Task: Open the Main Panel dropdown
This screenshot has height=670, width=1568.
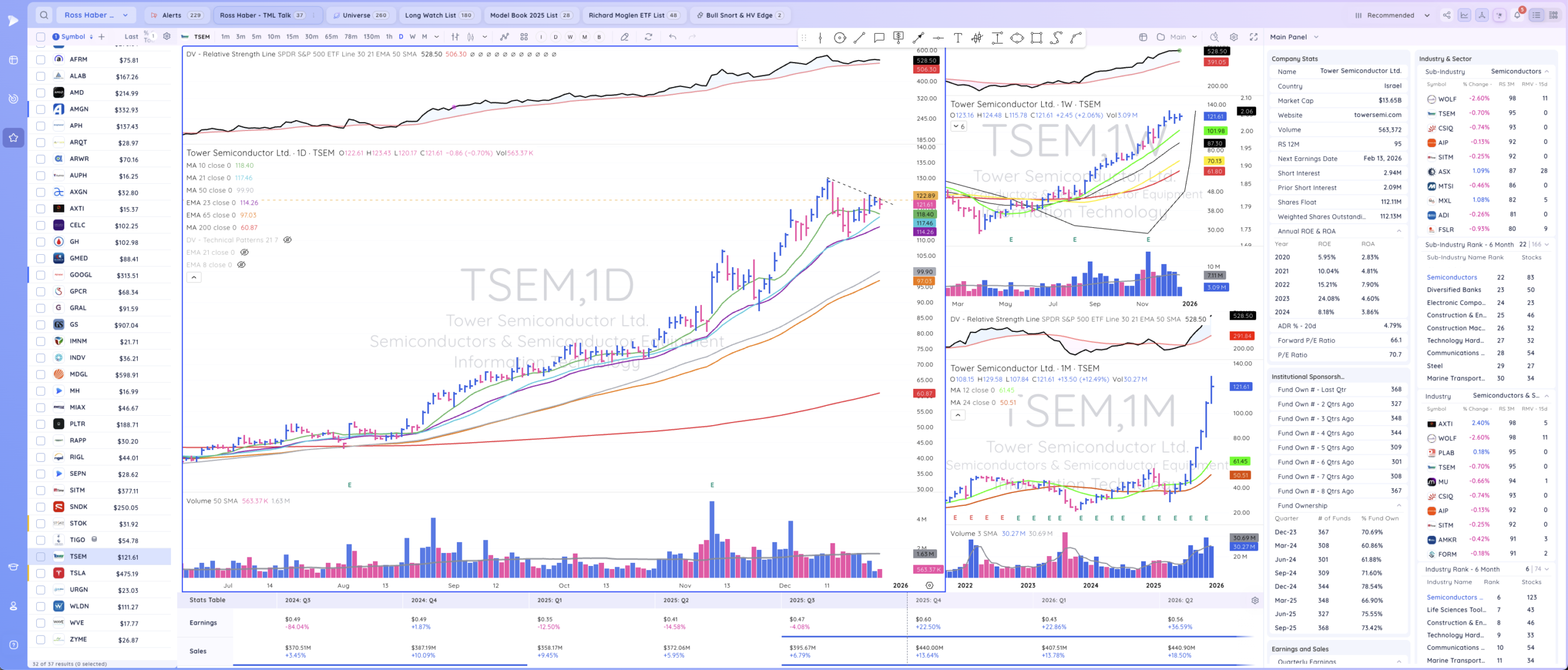Action: click(1294, 37)
